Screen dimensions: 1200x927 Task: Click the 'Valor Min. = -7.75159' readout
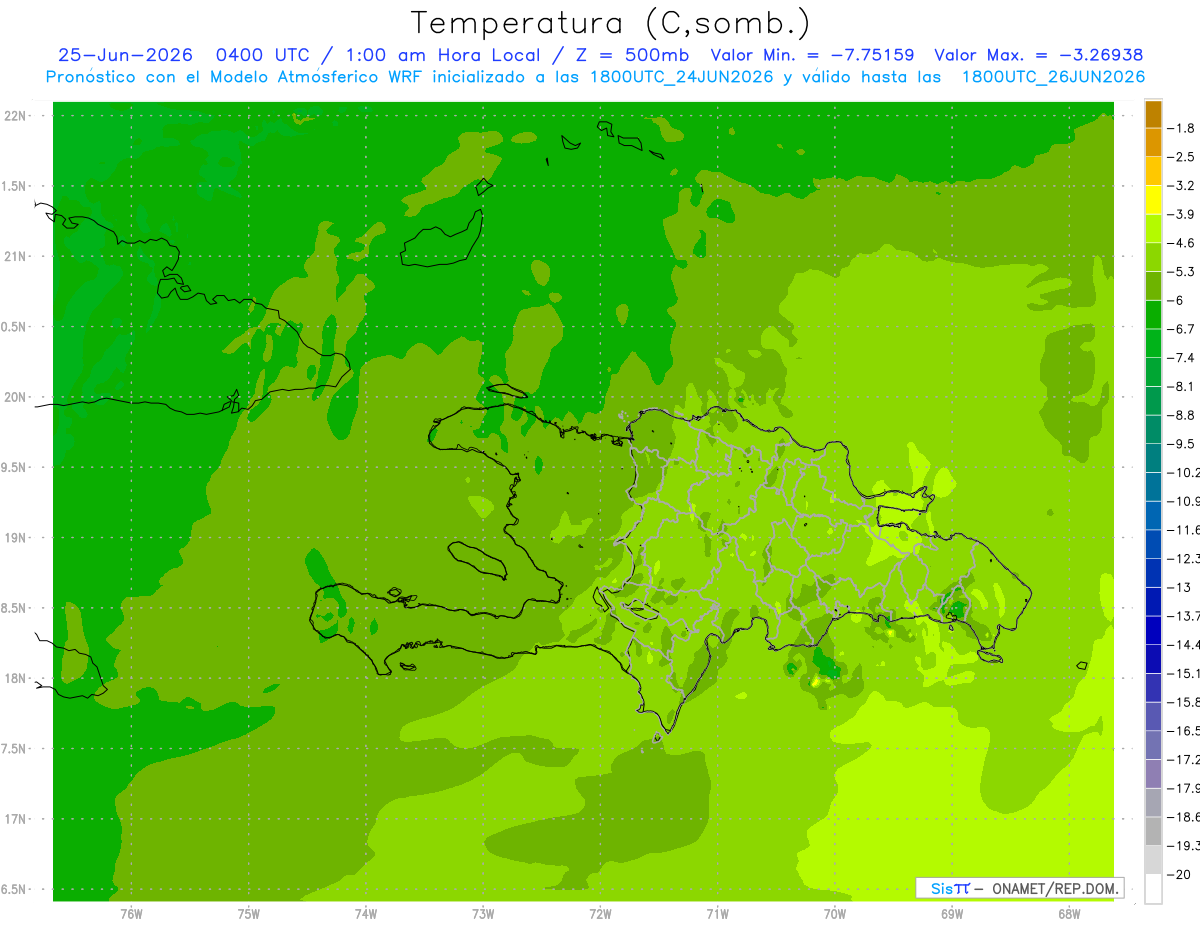813,55
